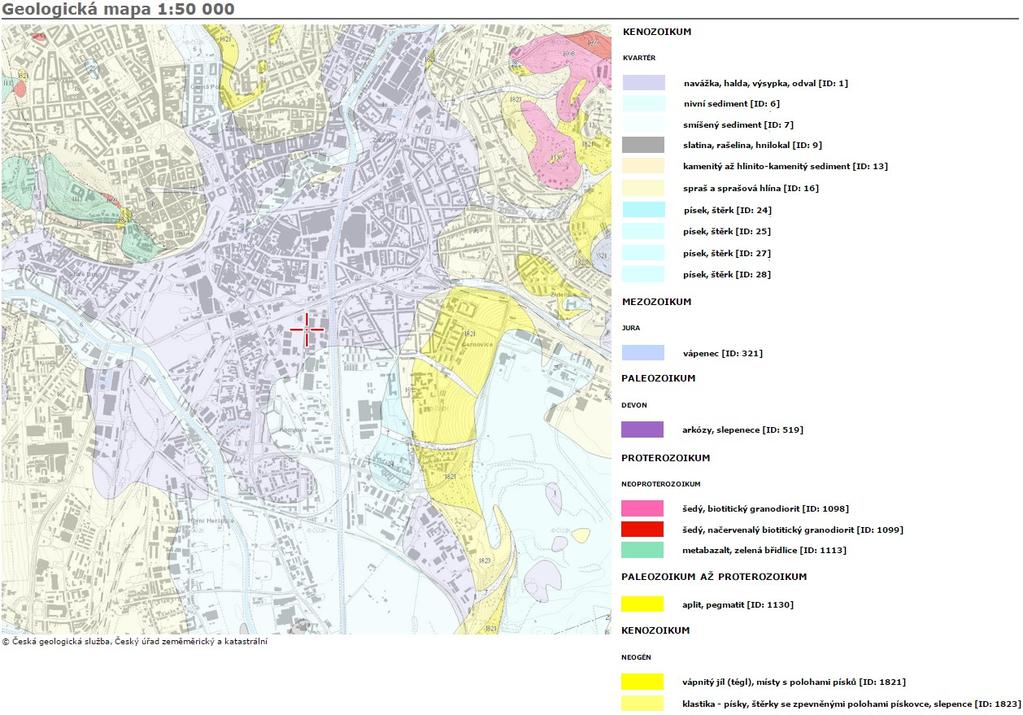
Task: Click pink swatch for biotitický granodiorit [ID: 1098]
Action: click(x=643, y=508)
